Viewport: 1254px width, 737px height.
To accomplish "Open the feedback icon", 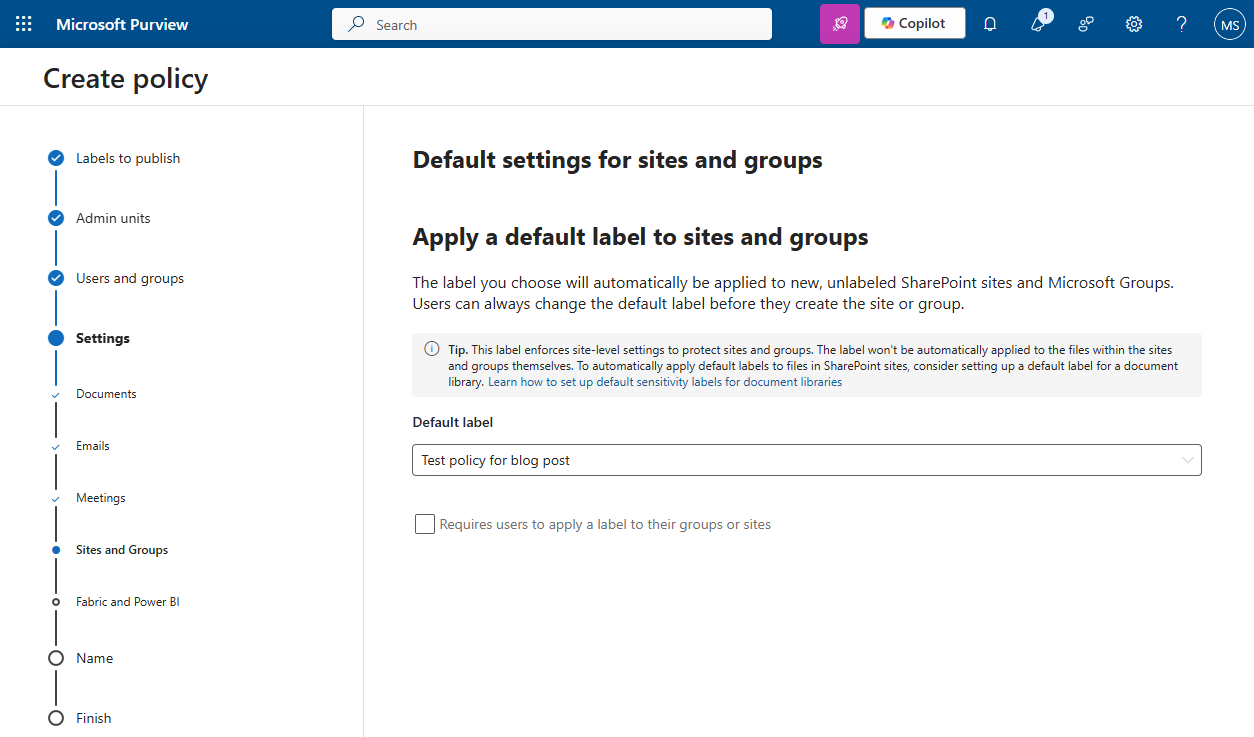I will pyautogui.click(x=1085, y=23).
